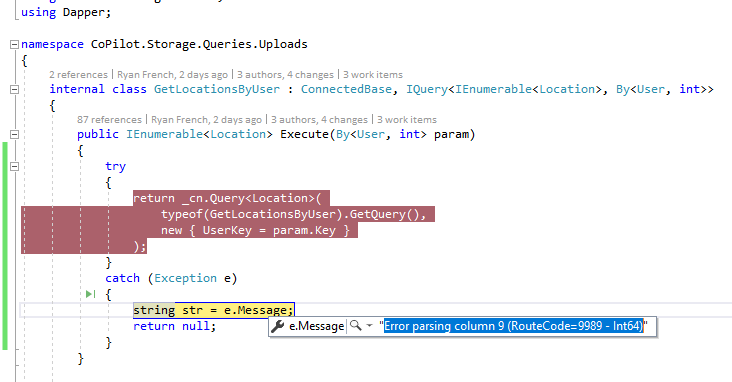
Task: Show 'Ryan French, 2 days ago' above the class
Action: tap(172, 75)
